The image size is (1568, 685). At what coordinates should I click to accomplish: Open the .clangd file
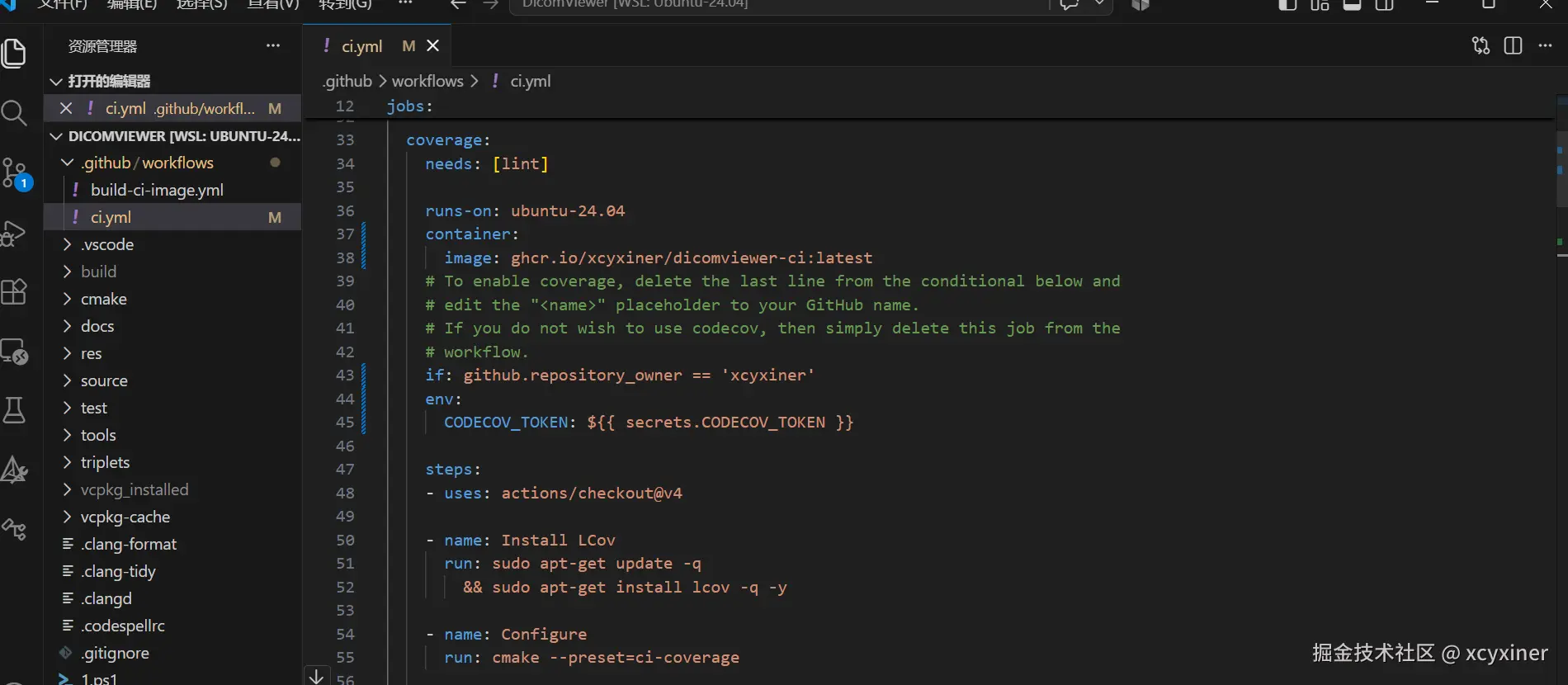[172, 598]
